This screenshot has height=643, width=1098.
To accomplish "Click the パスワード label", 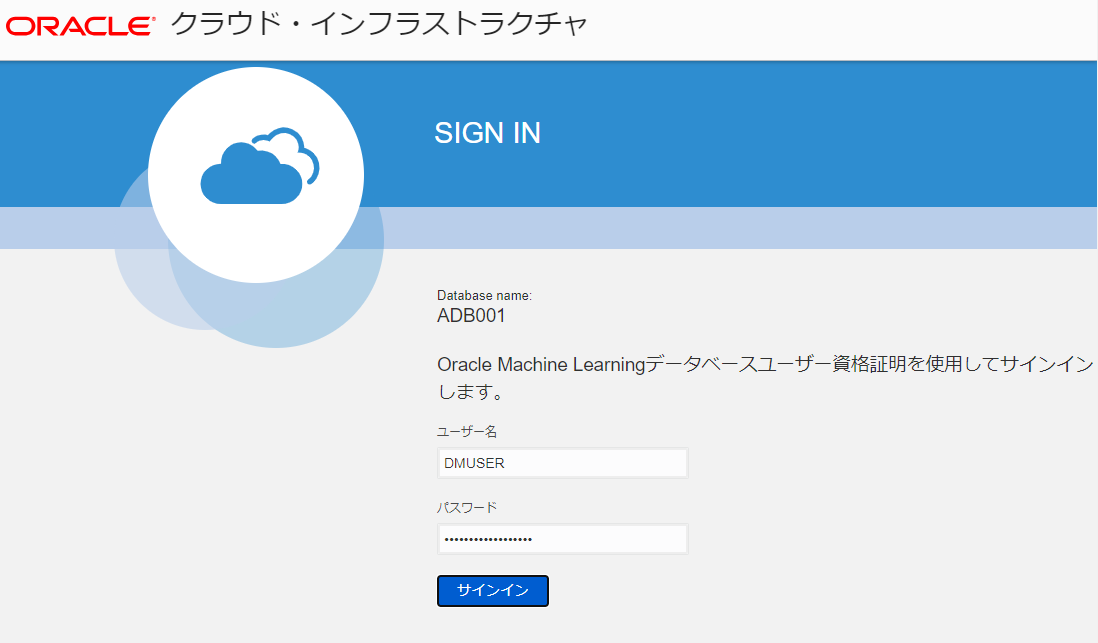I will (466, 507).
